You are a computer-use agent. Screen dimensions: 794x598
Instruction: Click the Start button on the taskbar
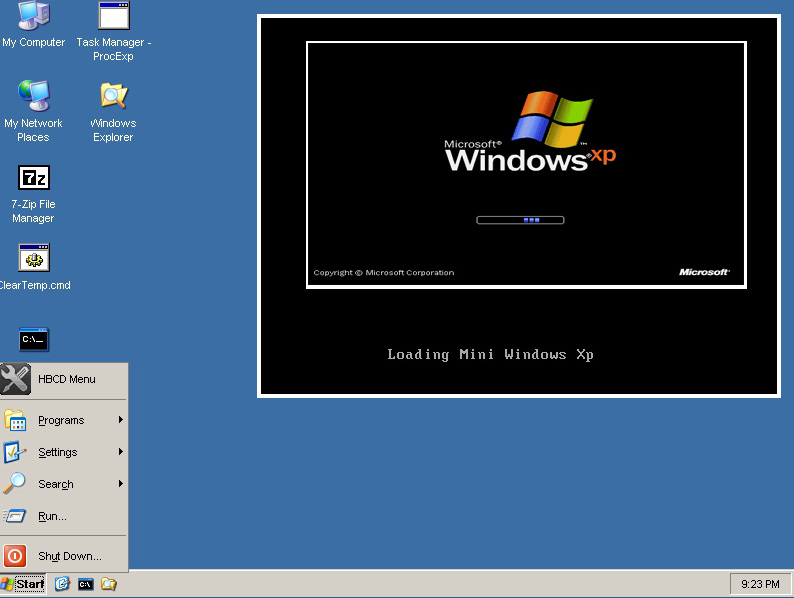point(23,584)
